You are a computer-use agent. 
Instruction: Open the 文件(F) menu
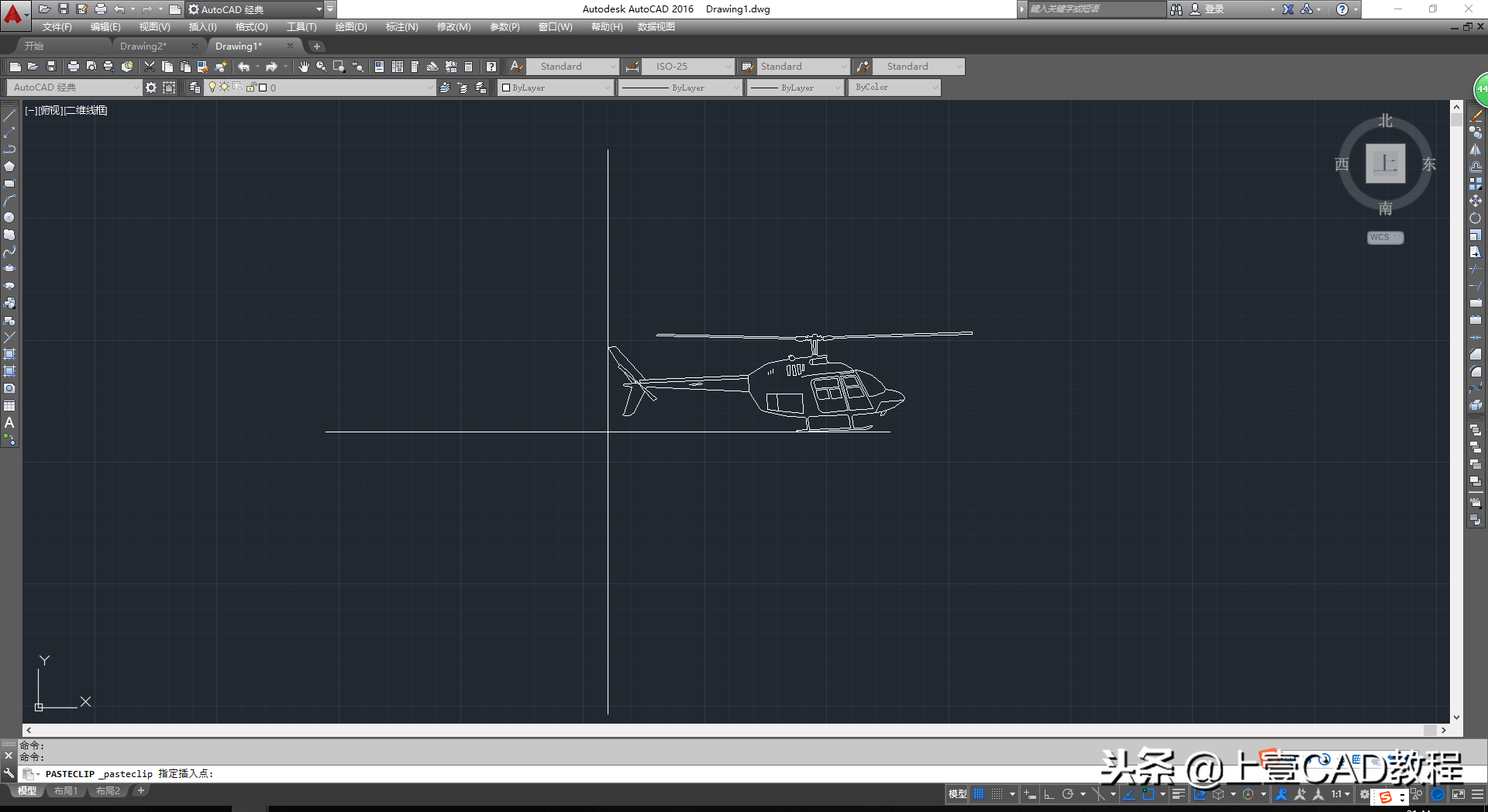[x=57, y=27]
